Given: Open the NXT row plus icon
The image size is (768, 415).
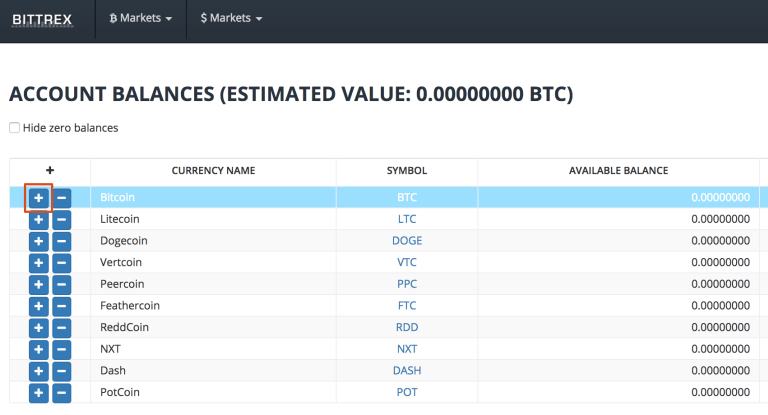Looking at the screenshot, I should pyautogui.click(x=39, y=350).
